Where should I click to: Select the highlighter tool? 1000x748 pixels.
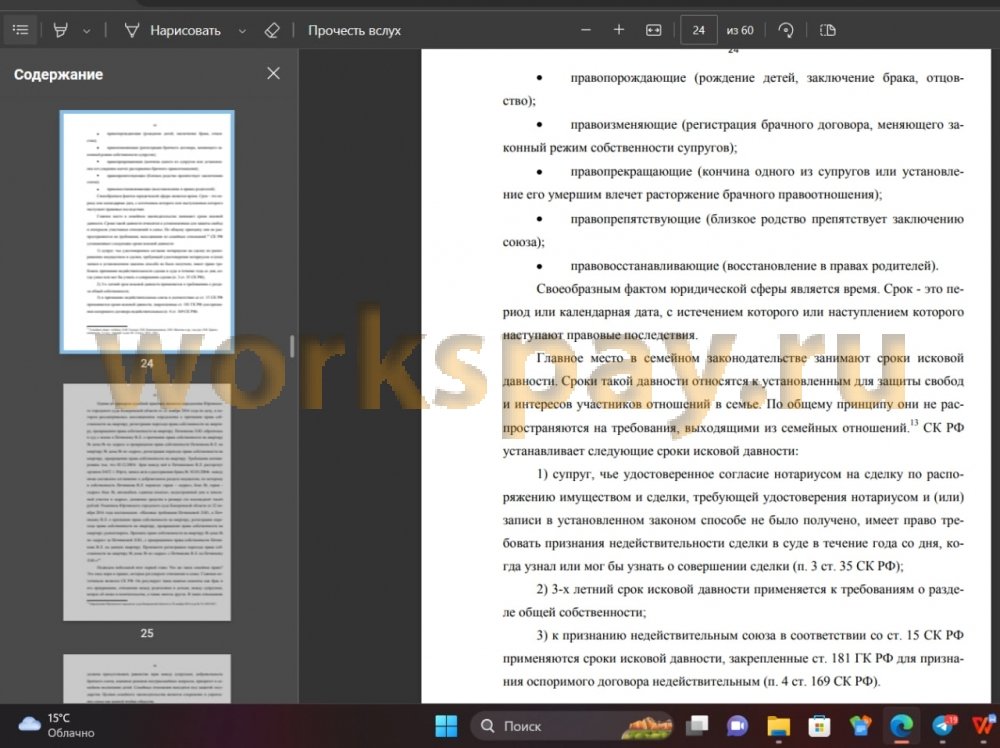(61, 30)
